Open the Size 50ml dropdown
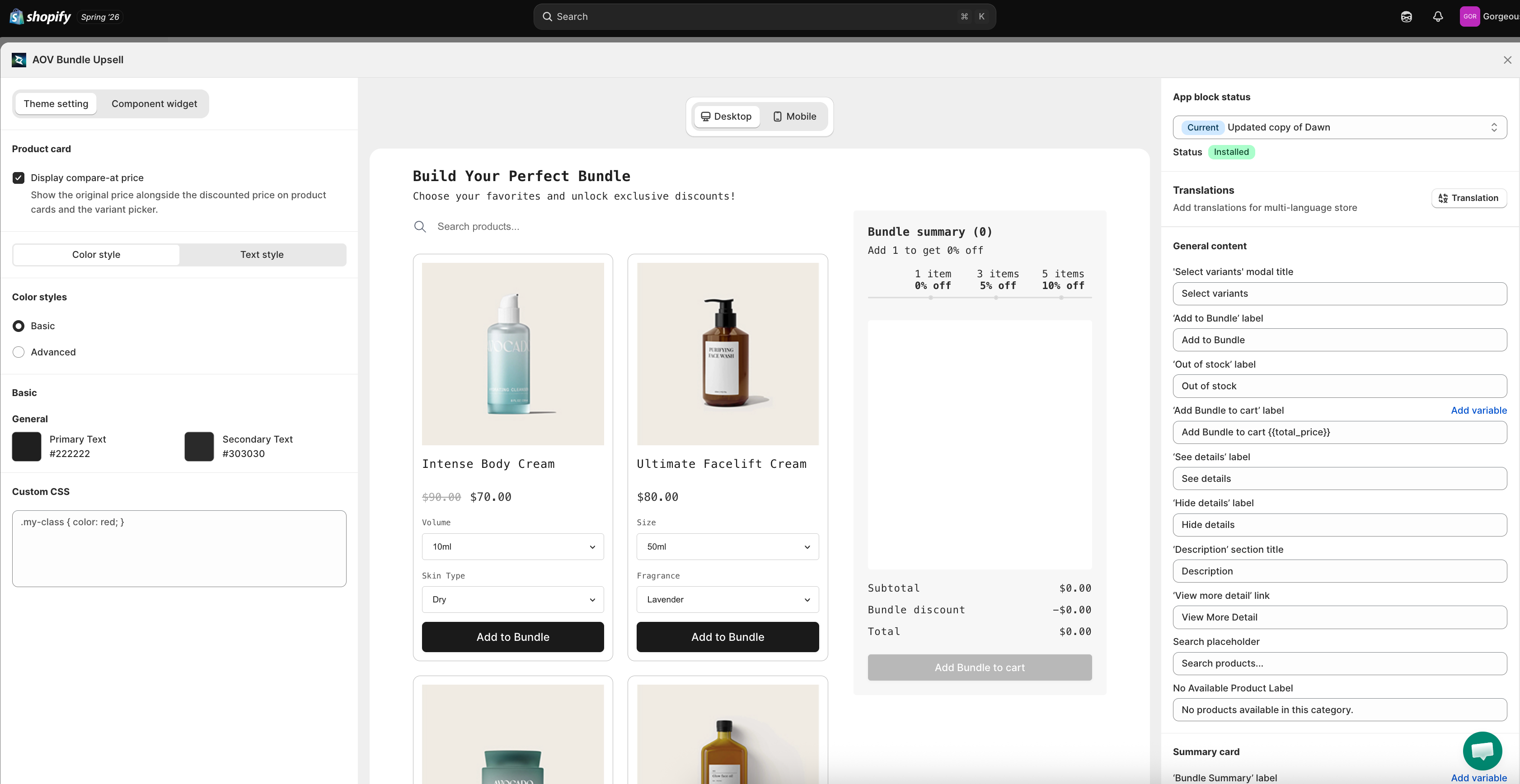Image resolution: width=1520 pixels, height=784 pixels. tap(727, 547)
